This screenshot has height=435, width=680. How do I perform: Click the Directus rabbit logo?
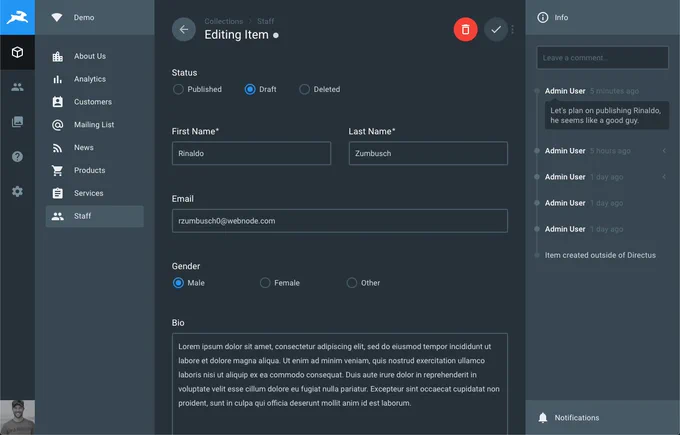pyautogui.click(x=17, y=17)
